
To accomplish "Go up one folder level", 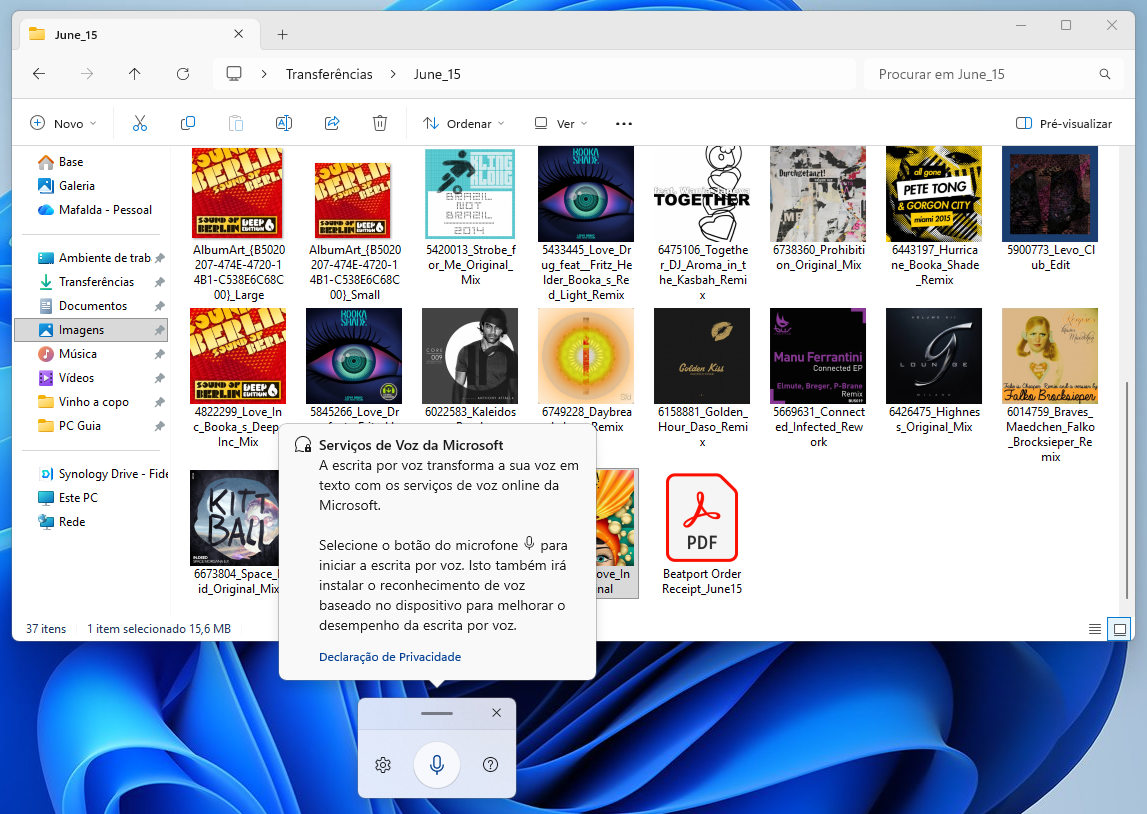I will [135, 74].
